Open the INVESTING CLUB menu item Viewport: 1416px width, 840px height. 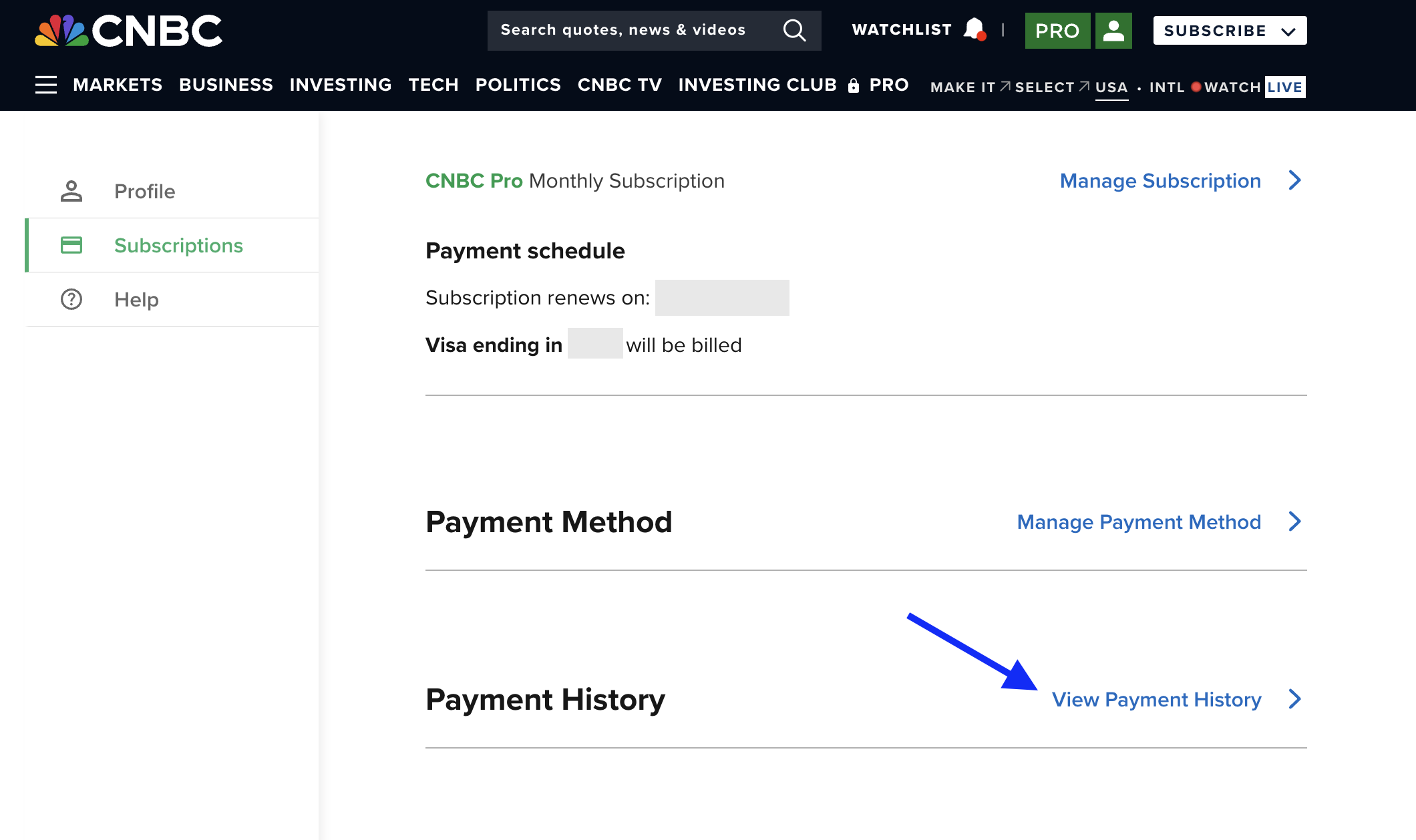coord(757,85)
